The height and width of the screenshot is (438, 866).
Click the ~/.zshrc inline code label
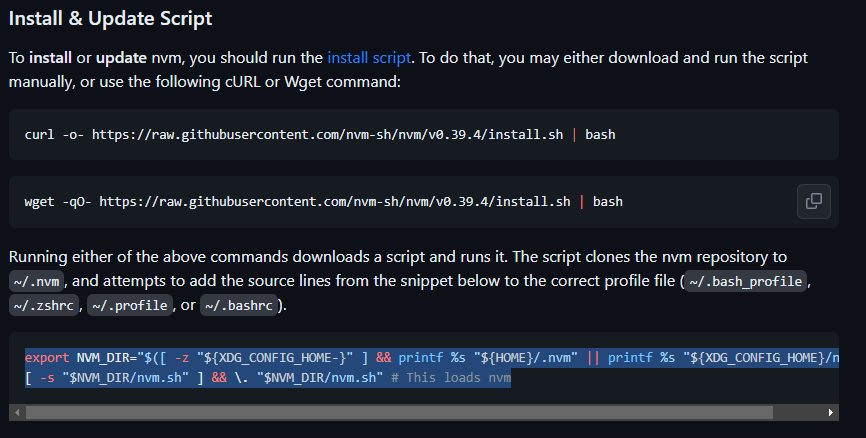click(x=44, y=305)
